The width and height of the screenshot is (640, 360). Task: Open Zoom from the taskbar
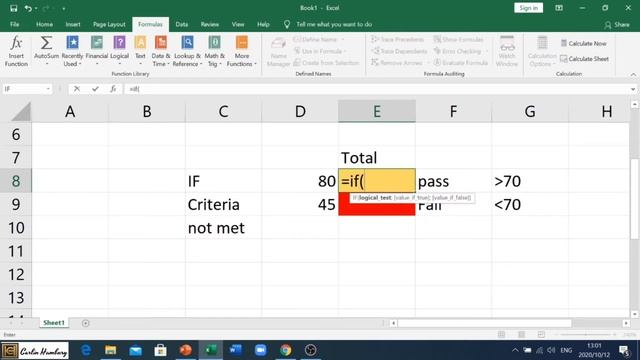pyautogui.click(x=260, y=350)
